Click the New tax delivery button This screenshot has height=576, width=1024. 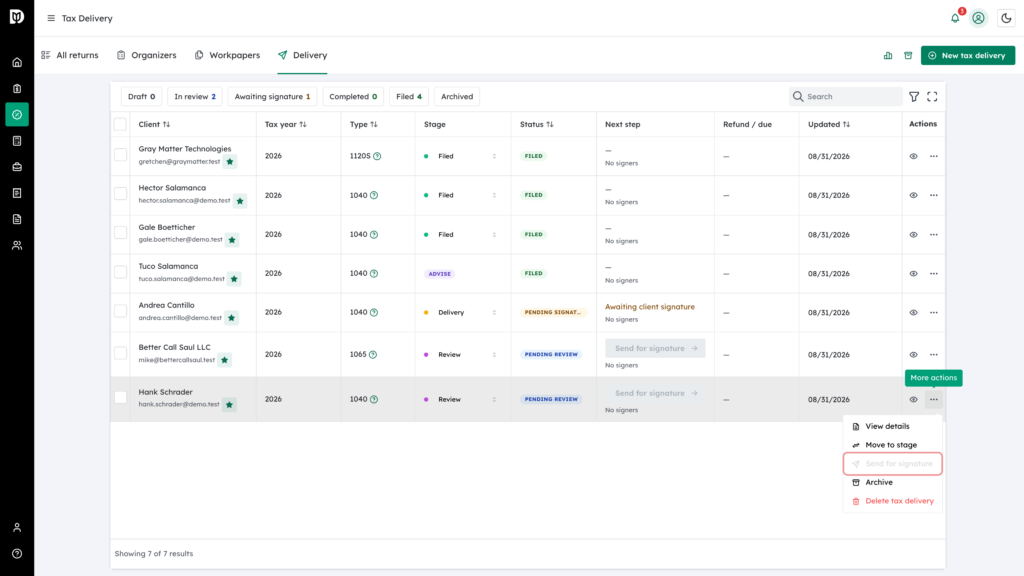tap(968, 56)
